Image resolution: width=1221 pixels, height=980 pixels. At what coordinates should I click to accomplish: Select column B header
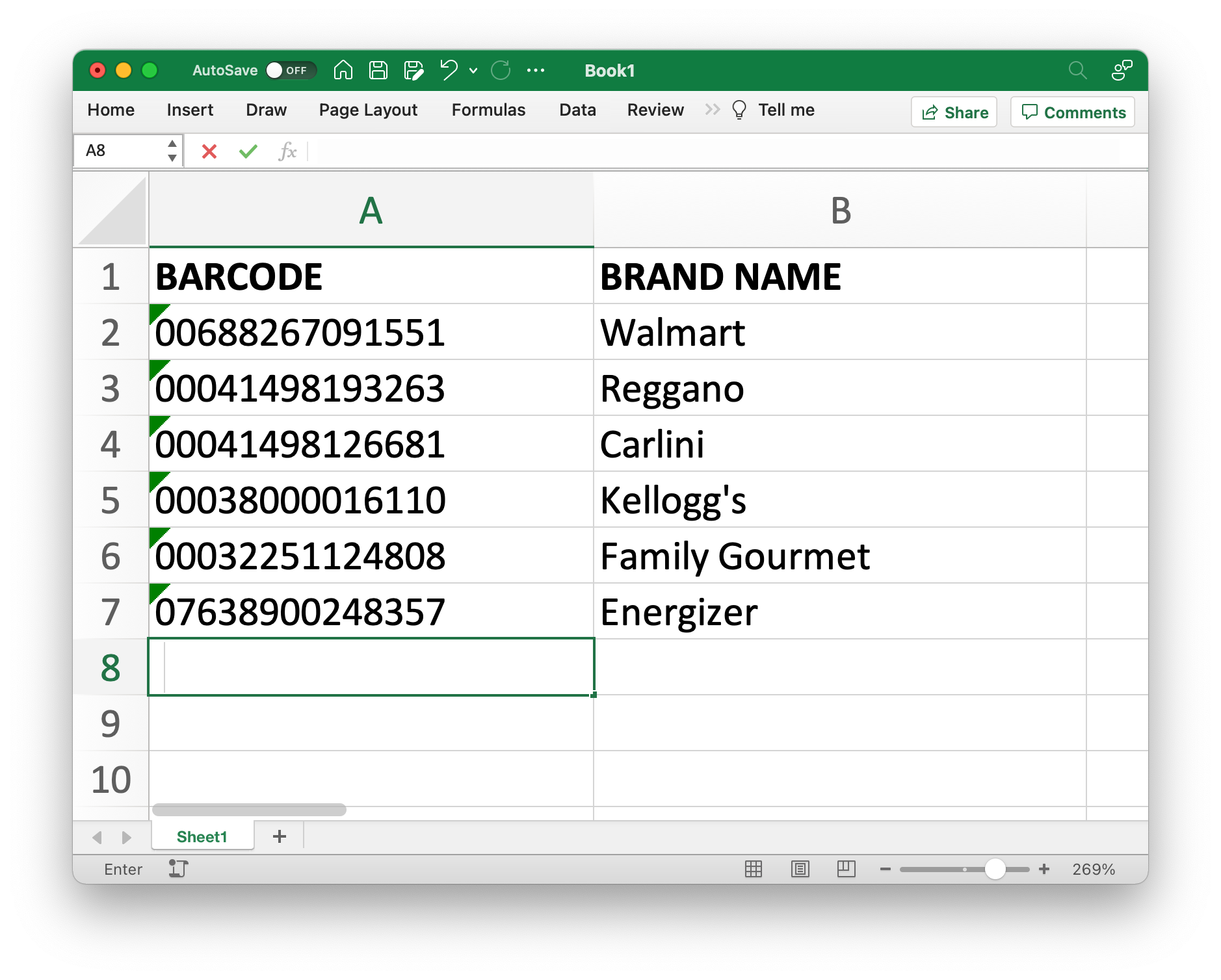840,210
